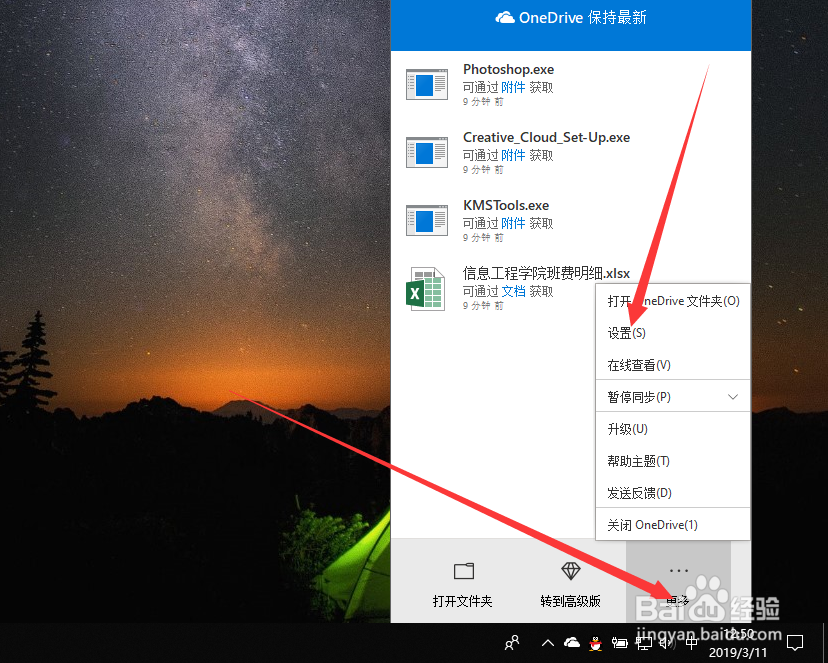Click the Creative_Cloud_Set-Up.exe file name
828x663 pixels.
pyautogui.click(x=547, y=138)
